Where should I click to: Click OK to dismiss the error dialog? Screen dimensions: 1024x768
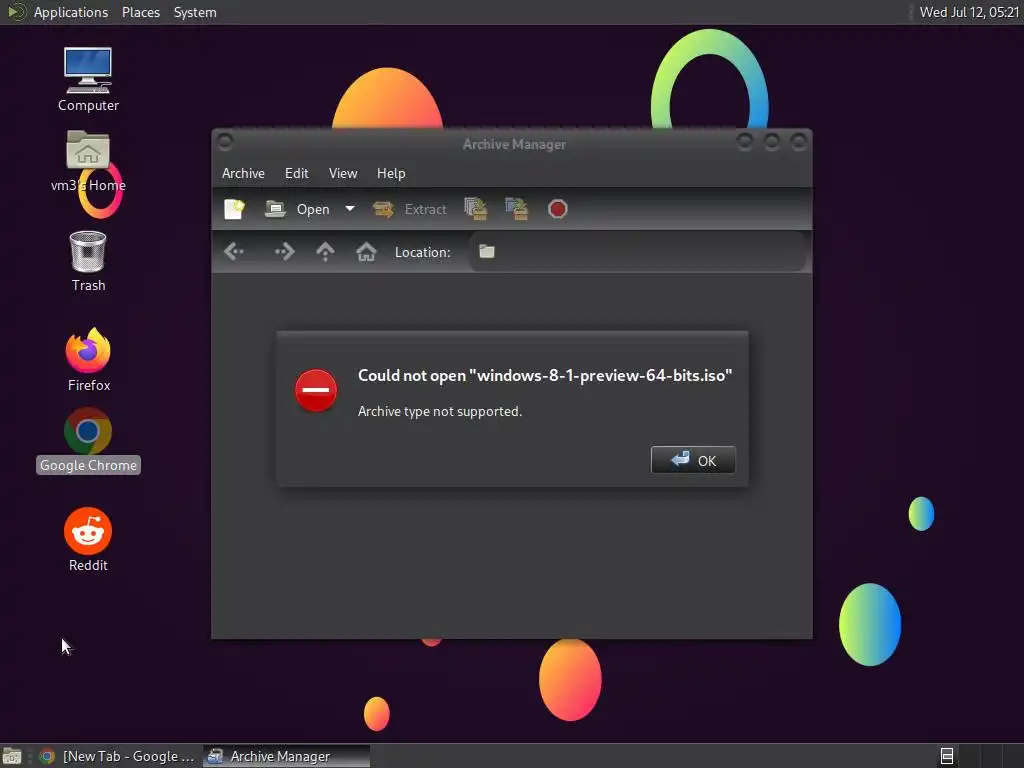(693, 460)
